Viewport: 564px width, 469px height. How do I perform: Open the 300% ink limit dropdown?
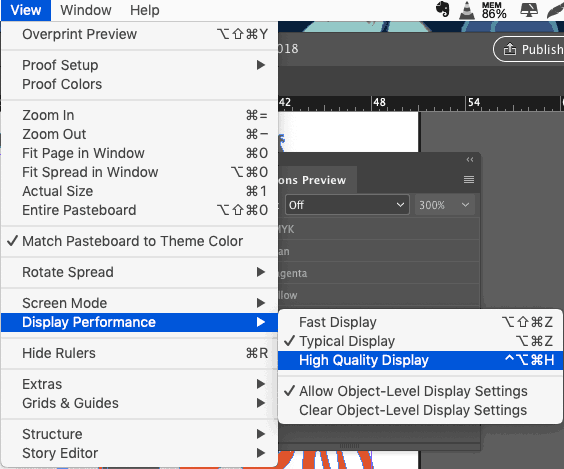445,205
